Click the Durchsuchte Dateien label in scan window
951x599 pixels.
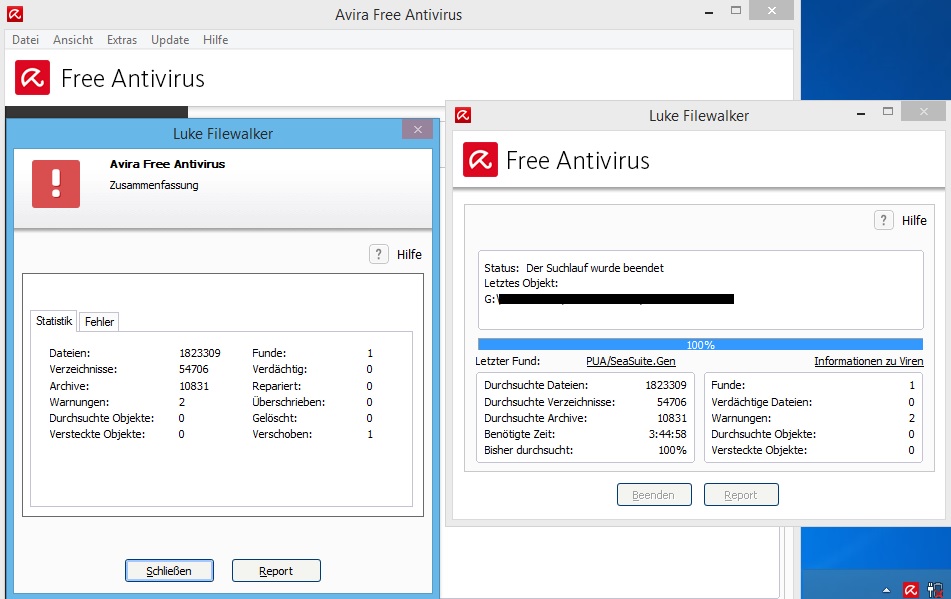click(536, 385)
